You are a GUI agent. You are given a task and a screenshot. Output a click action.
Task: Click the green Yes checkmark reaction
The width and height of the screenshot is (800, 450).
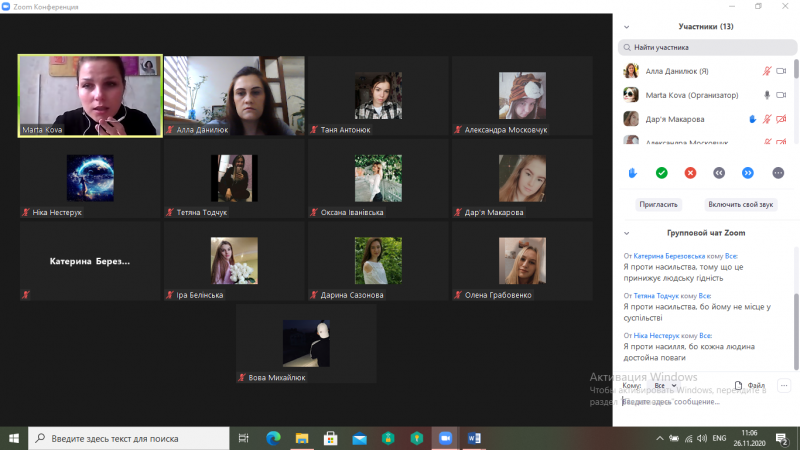tap(662, 173)
